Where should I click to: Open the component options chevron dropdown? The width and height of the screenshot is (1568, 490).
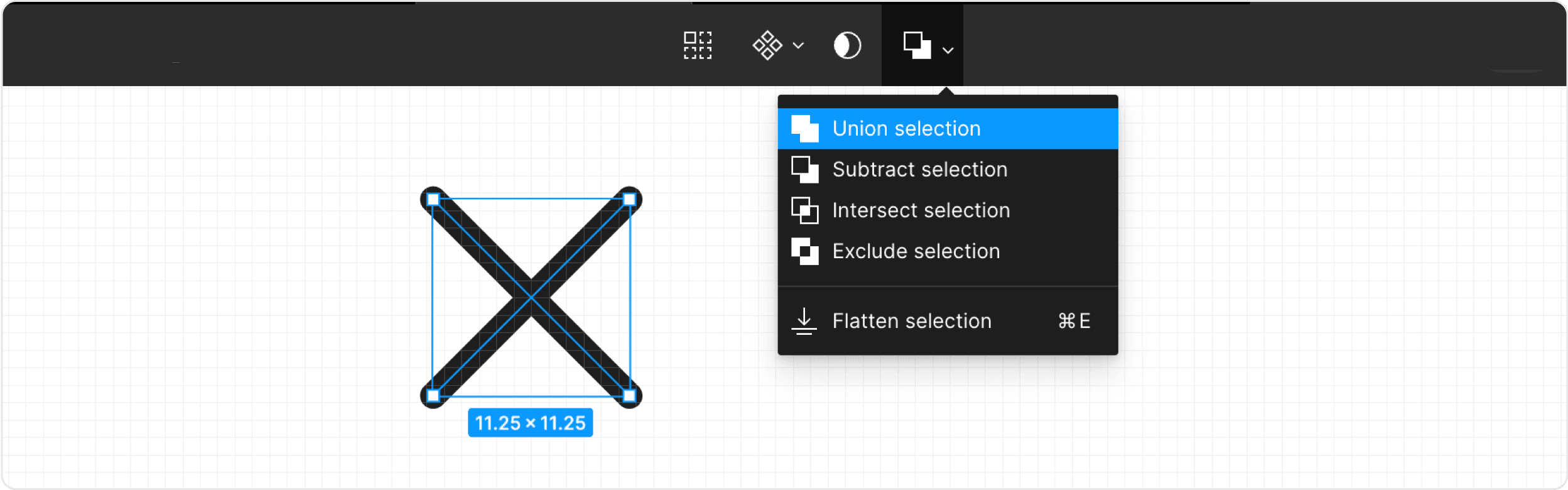pyautogui.click(x=798, y=45)
